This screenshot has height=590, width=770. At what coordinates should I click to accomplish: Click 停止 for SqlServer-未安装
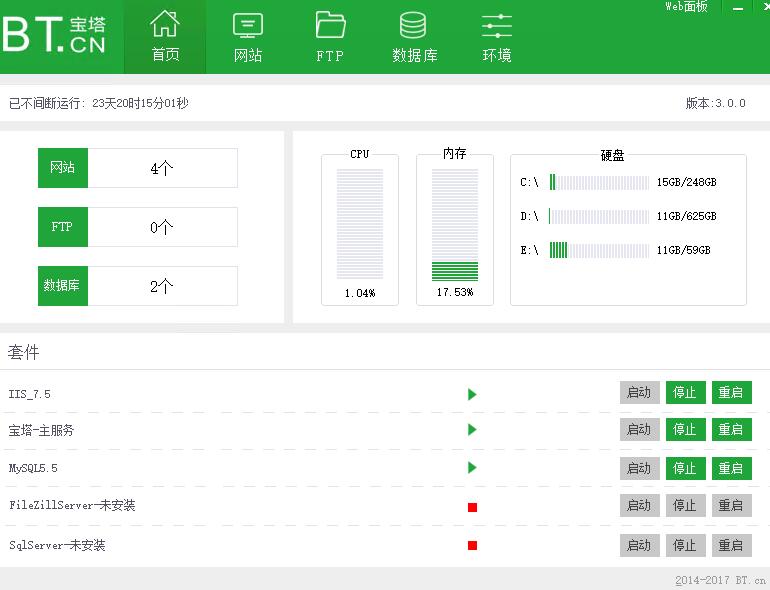[x=686, y=545]
